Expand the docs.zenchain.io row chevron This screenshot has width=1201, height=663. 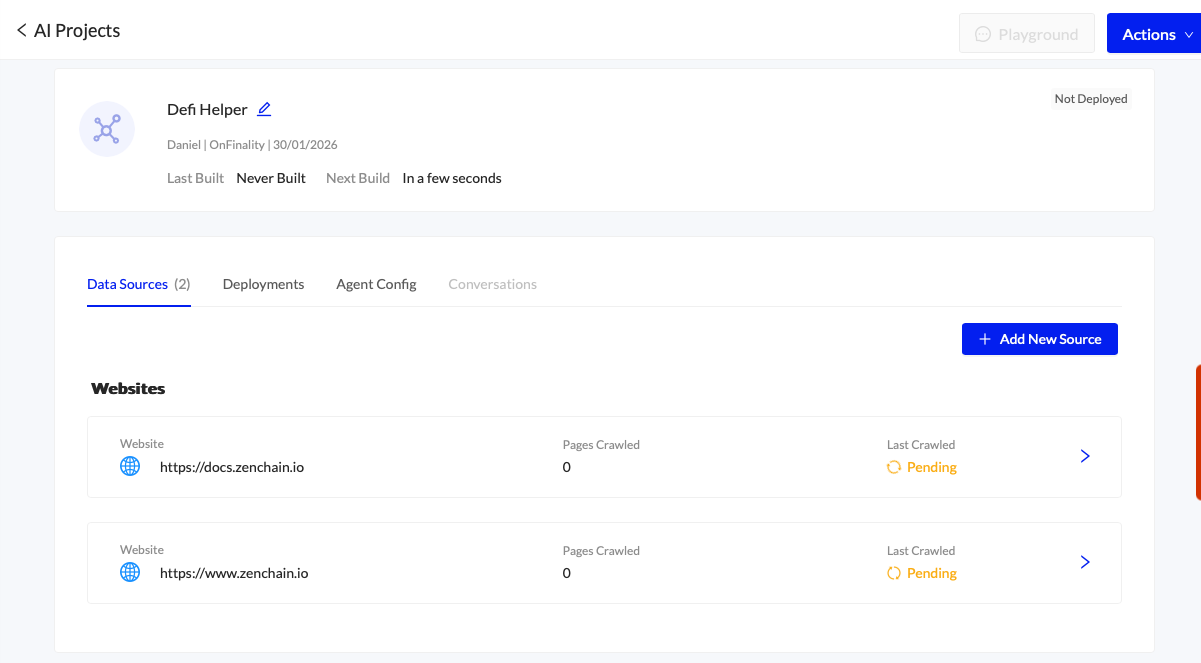1085,456
